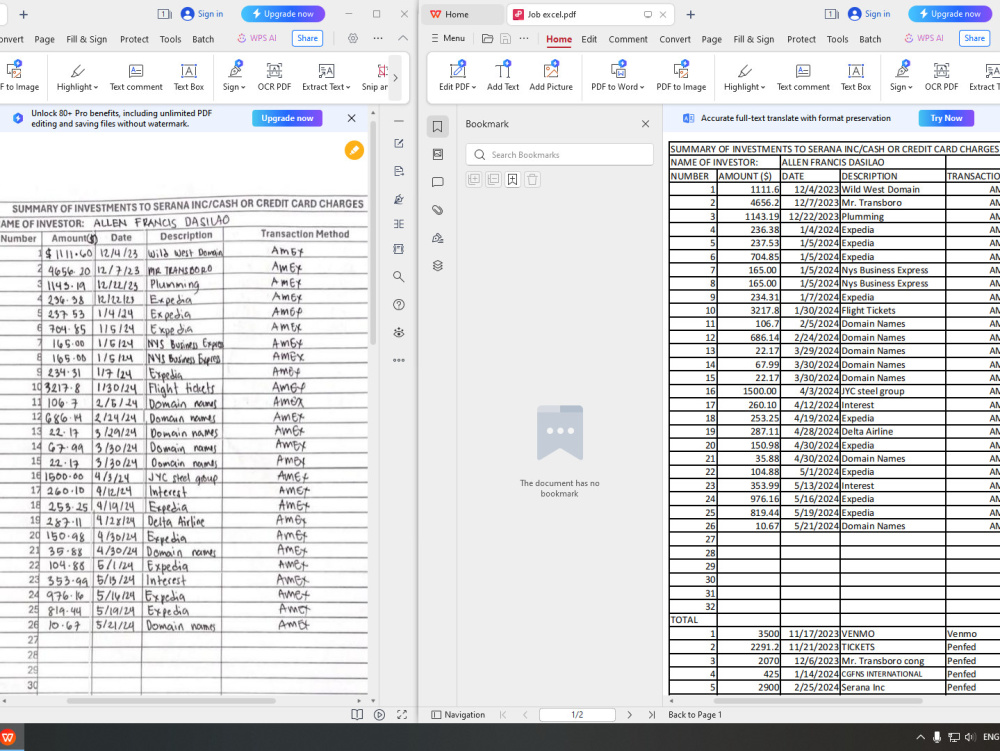
Task: Choose Highlight tool in right window
Action: (744, 77)
